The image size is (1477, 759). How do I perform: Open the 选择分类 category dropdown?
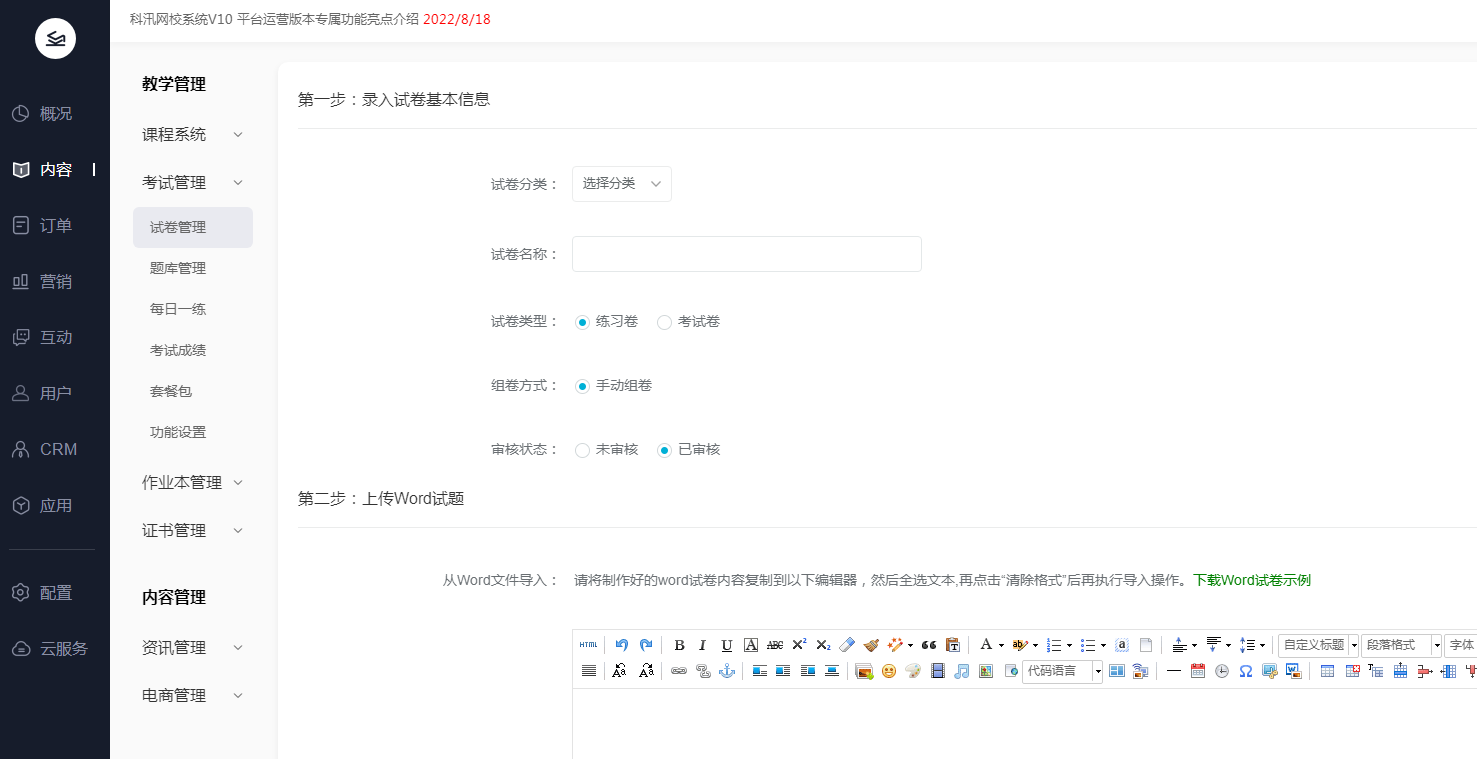(621, 183)
